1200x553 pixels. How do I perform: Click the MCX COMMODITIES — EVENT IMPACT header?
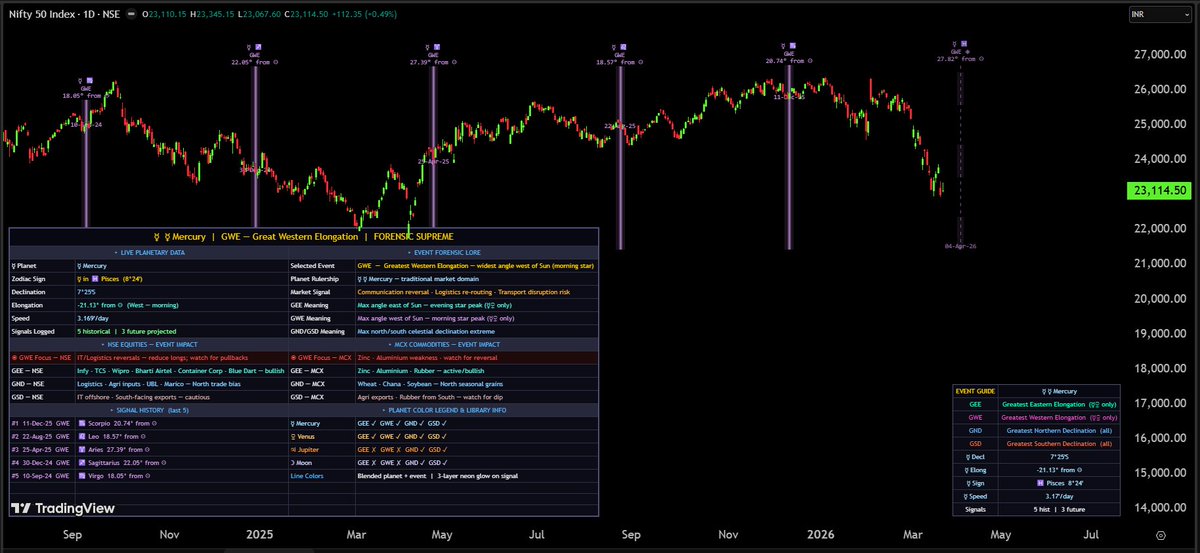[x=444, y=344]
